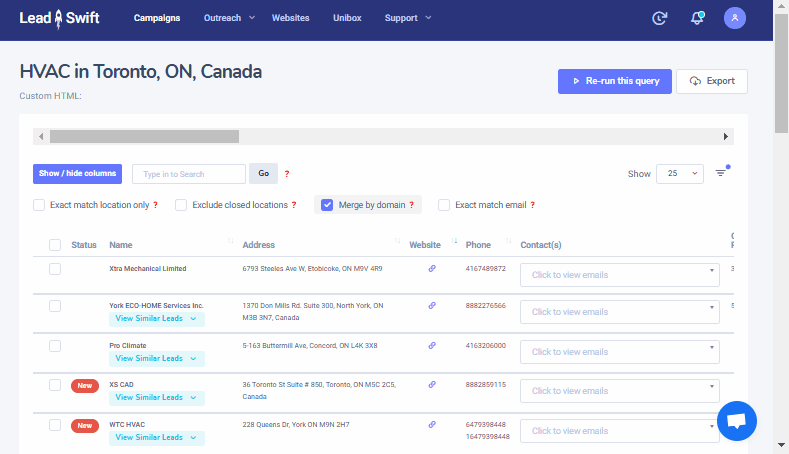This screenshot has width=789, height=454.
Task: Enable Exact match email
Action: tap(444, 205)
